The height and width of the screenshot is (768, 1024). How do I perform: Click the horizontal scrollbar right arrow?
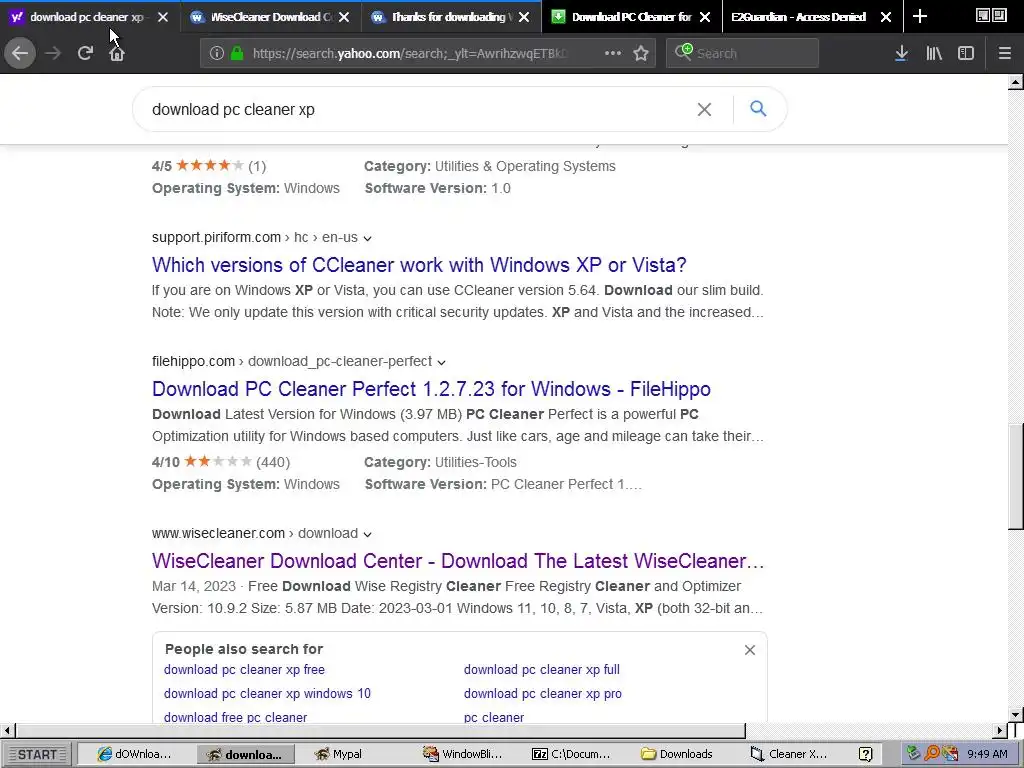(x=1000, y=730)
